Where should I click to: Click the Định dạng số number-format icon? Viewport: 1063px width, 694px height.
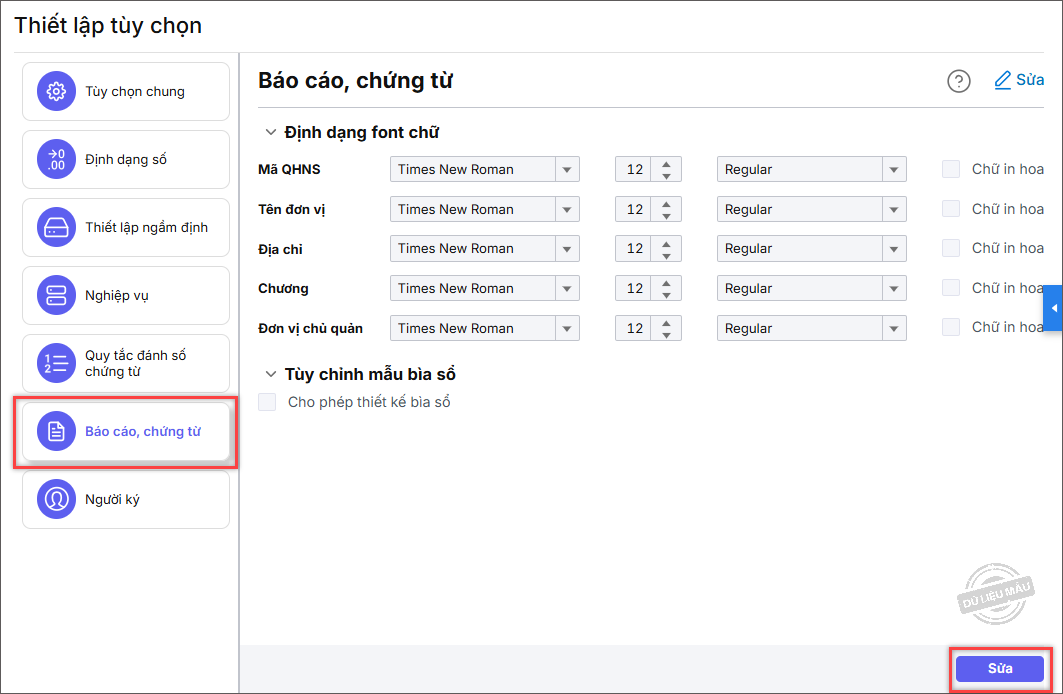point(56,159)
